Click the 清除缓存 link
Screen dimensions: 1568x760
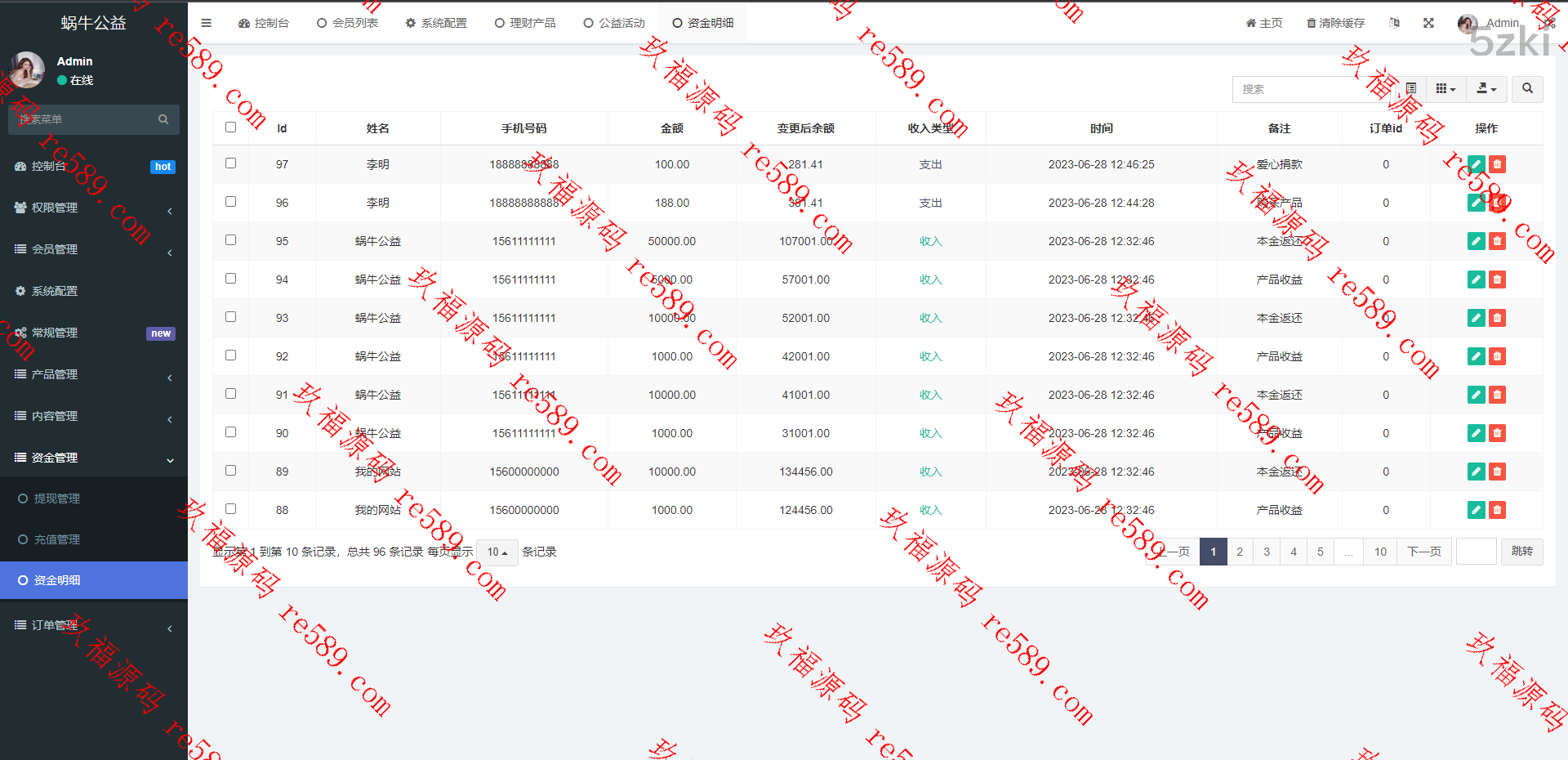tap(1335, 23)
